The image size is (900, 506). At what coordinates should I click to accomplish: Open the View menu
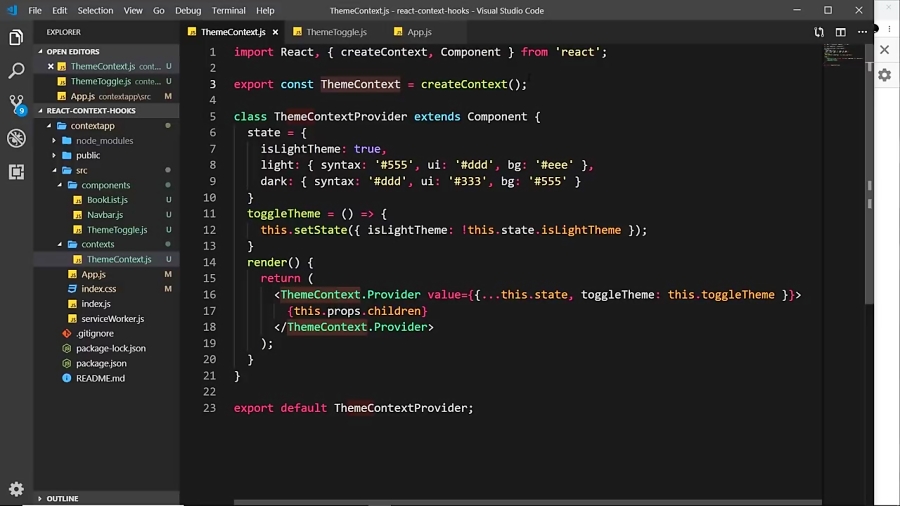(x=133, y=10)
